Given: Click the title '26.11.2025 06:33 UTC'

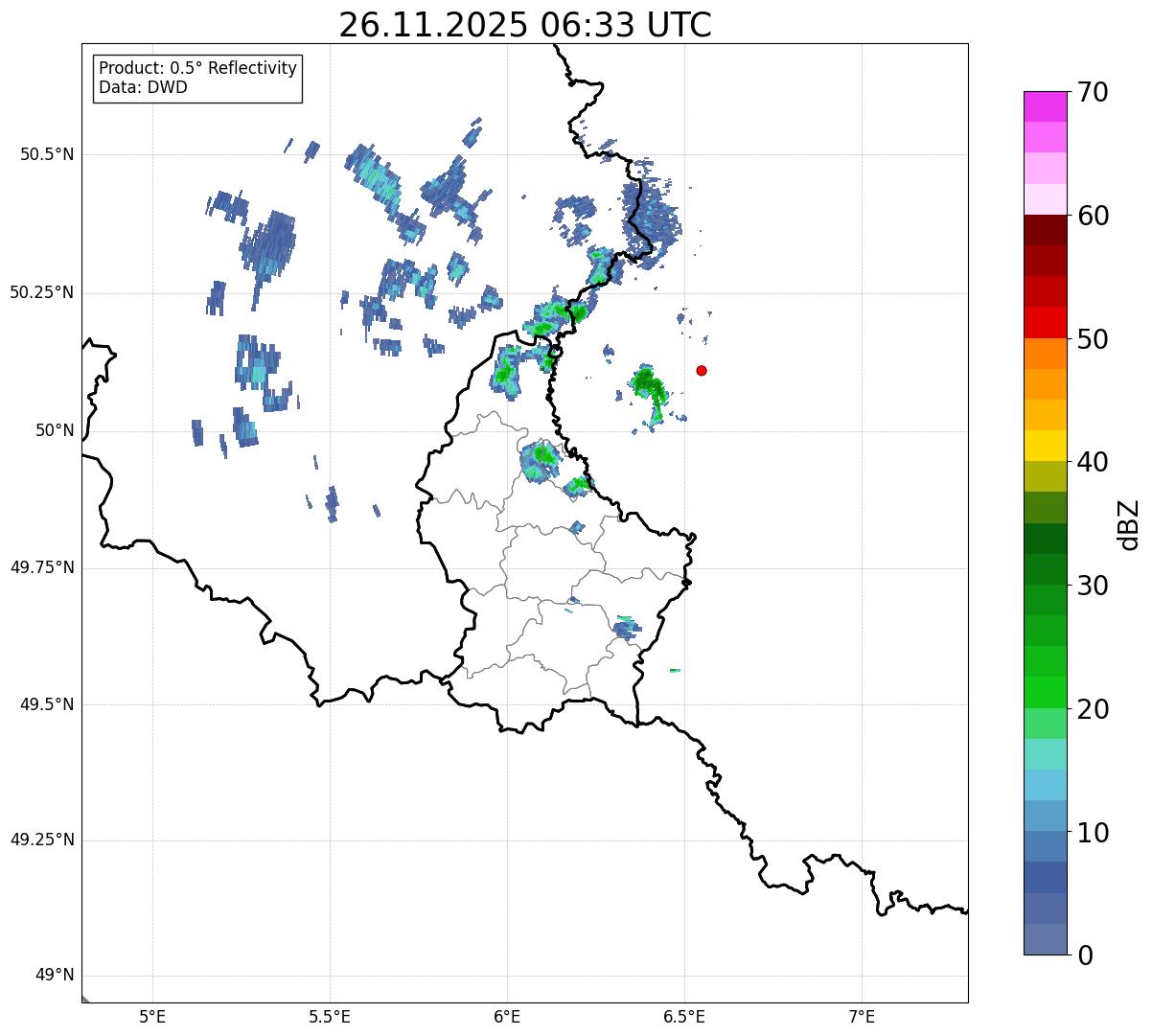Looking at the screenshot, I should (525, 25).
